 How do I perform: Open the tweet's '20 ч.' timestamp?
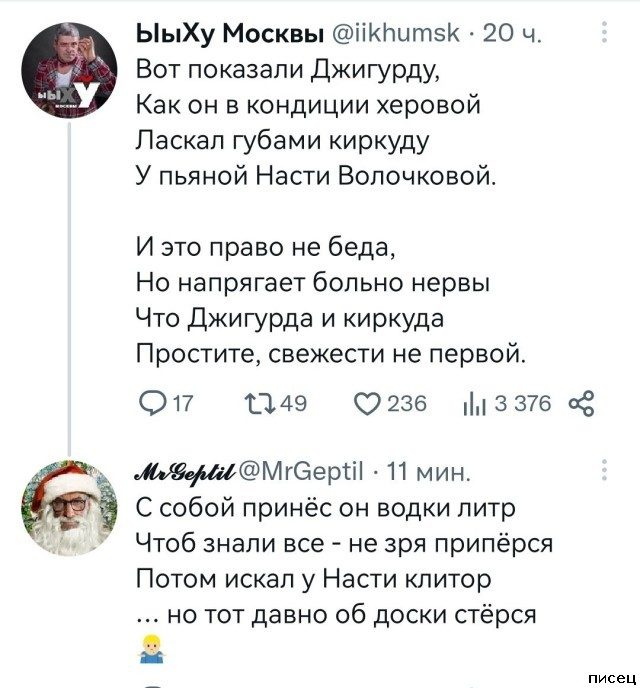(511, 38)
